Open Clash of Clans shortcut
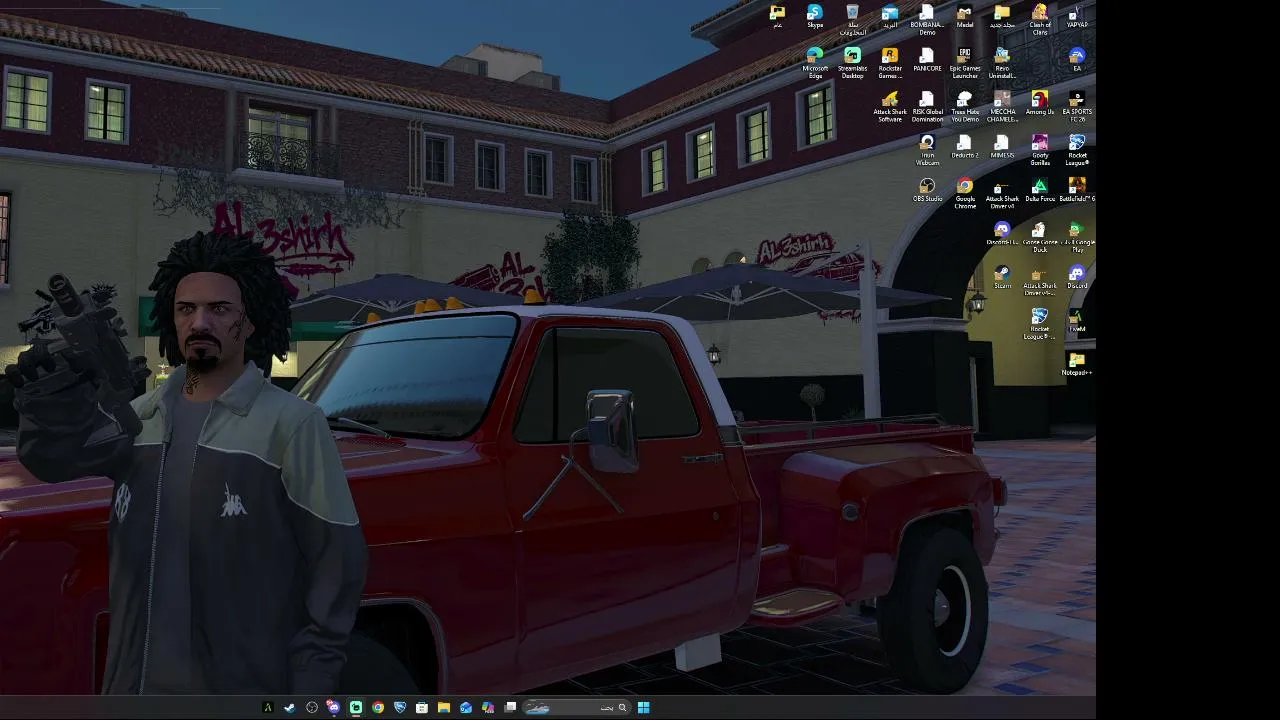Screen dimensions: 1280x720 (1040, 20)
